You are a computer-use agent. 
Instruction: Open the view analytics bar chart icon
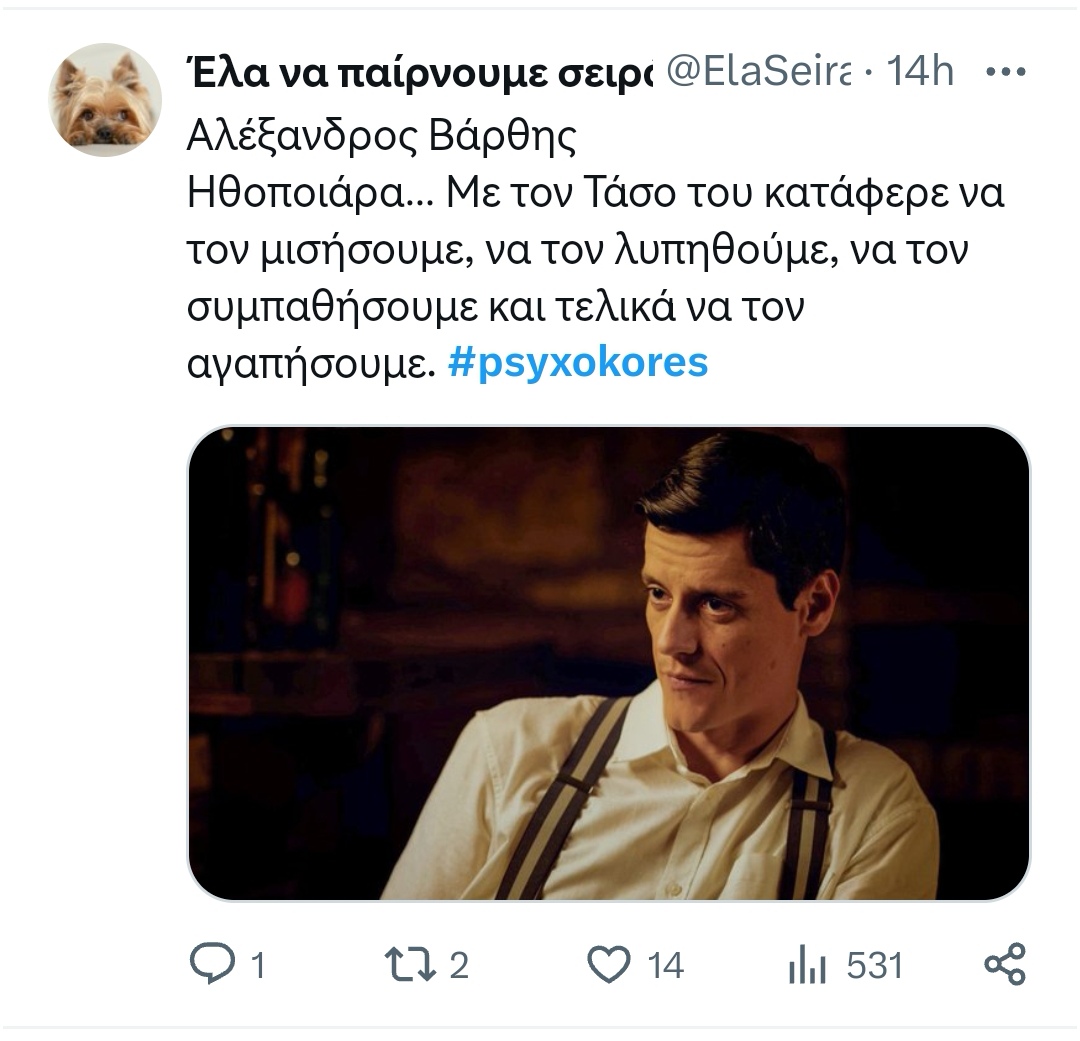[806, 966]
